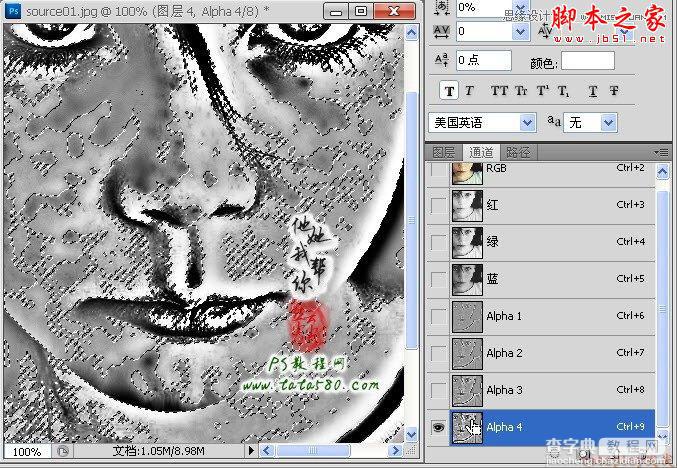Show visibility of Alpha 2 channel
The height and width of the screenshot is (468, 677).
439,354
